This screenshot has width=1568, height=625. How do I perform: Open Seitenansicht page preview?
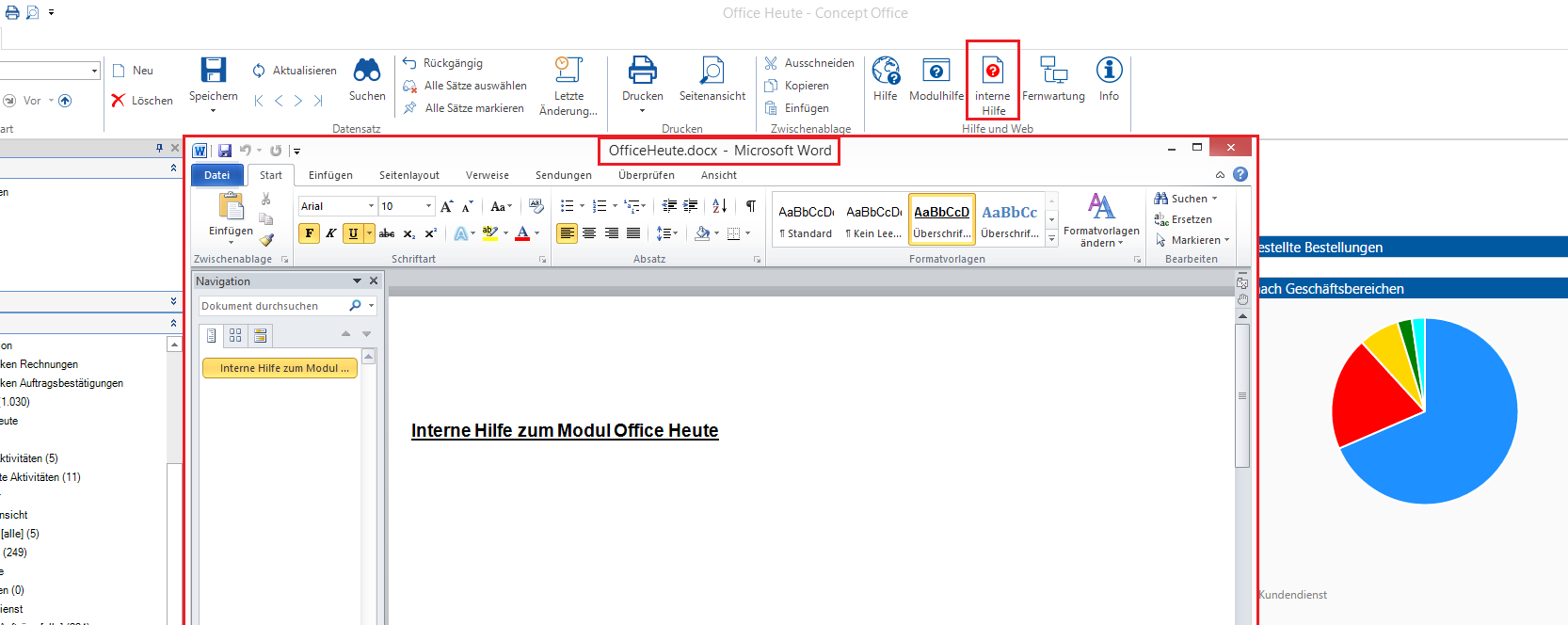712,72
